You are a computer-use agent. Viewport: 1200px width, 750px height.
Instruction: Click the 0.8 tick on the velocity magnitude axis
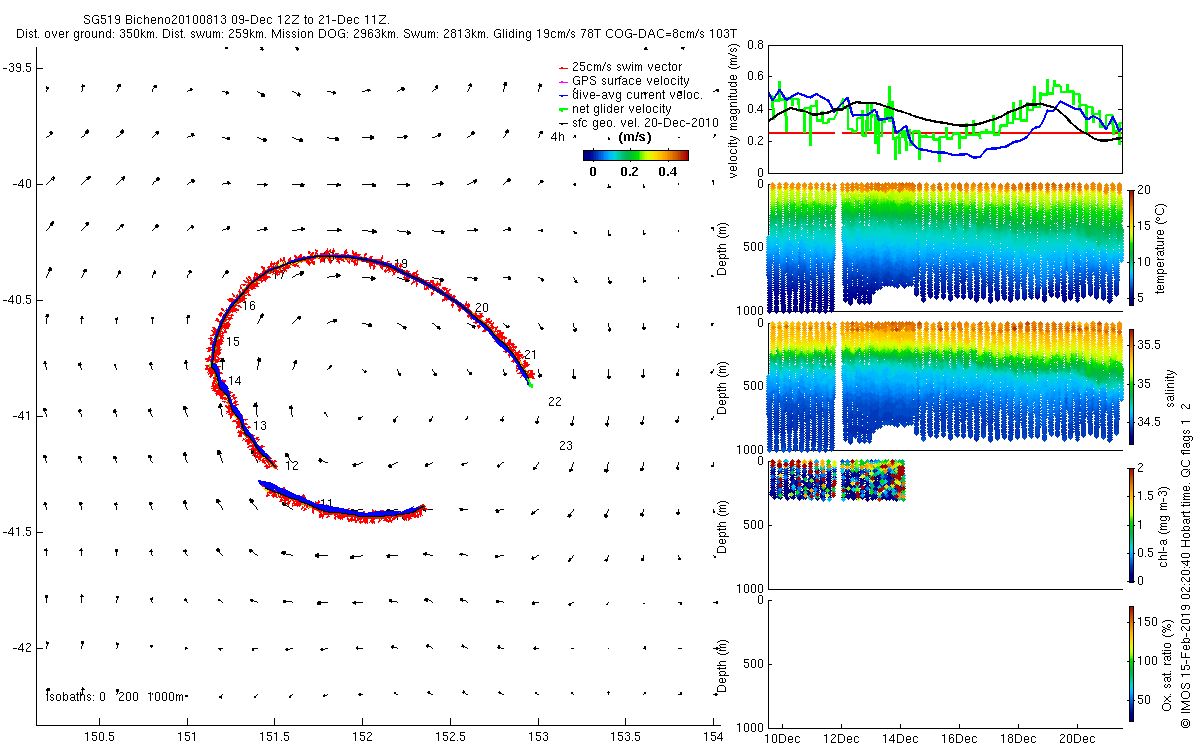[757, 45]
